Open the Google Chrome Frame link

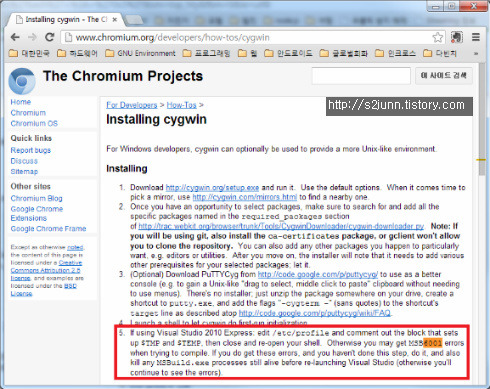pos(48,229)
